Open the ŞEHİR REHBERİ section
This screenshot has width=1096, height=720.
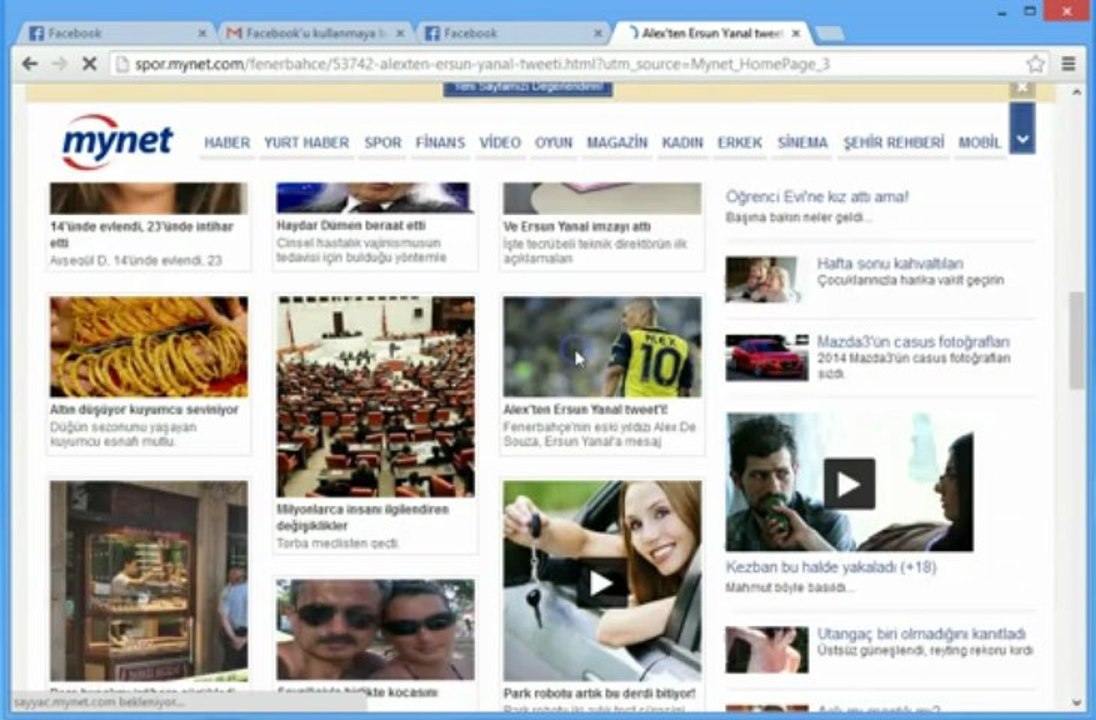pos(893,143)
